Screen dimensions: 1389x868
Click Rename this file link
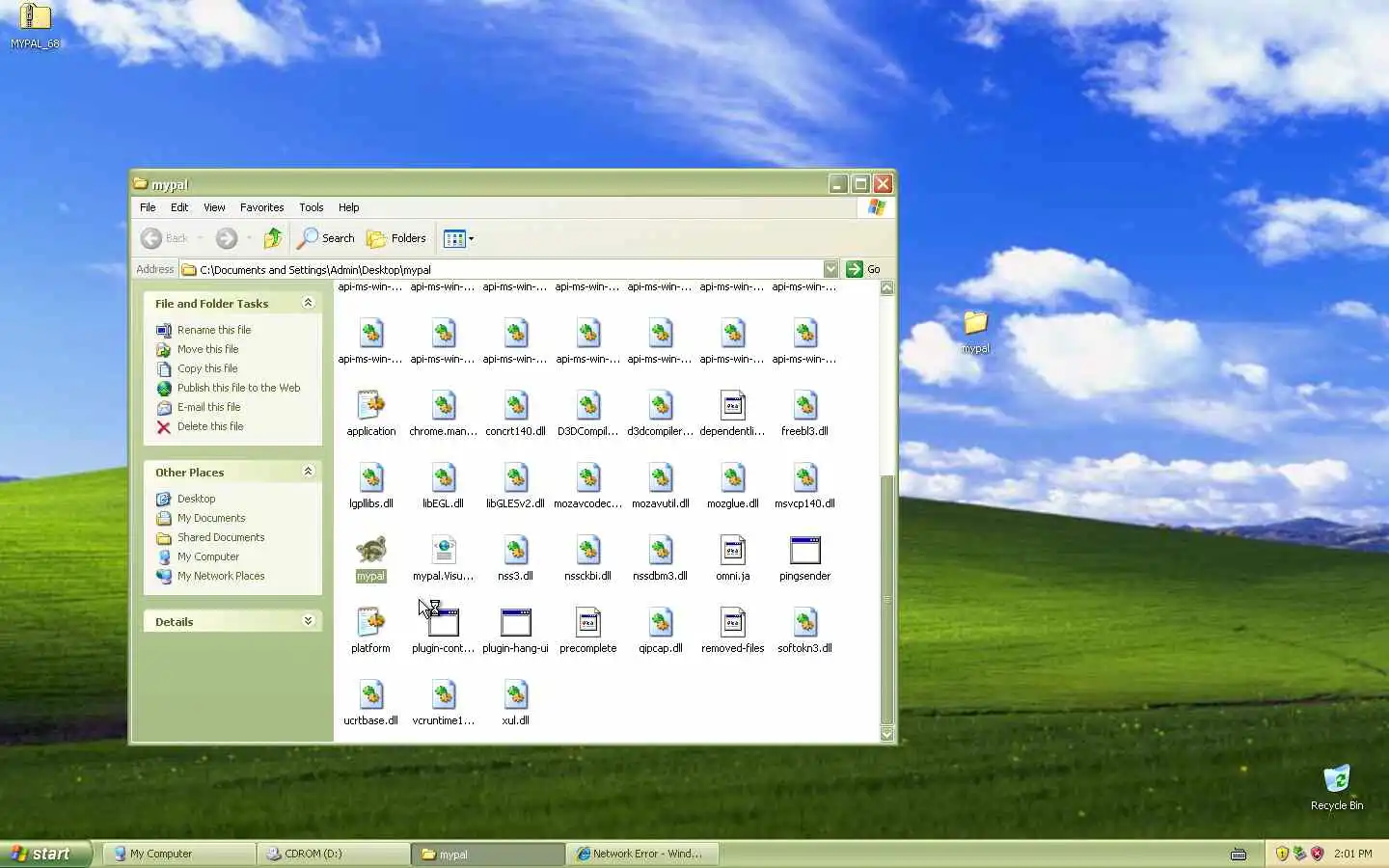(x=213, y=330)
